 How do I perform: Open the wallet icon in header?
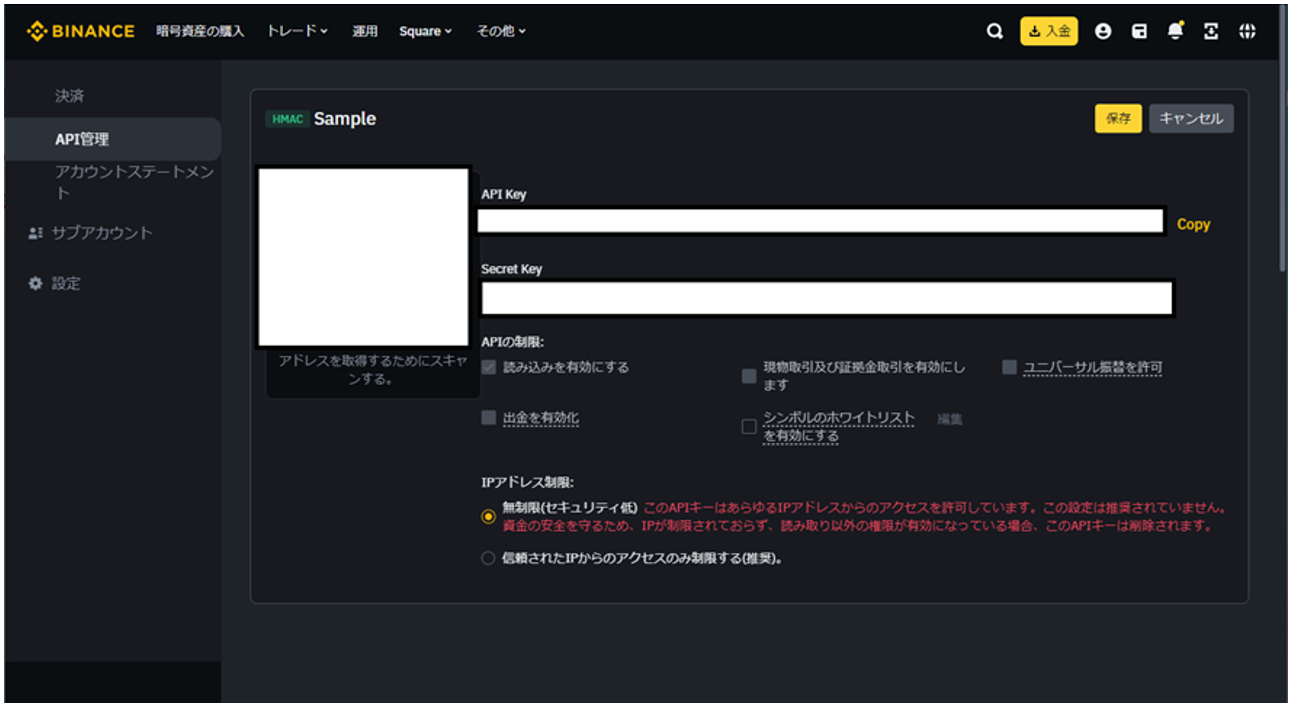(1139, 31)
